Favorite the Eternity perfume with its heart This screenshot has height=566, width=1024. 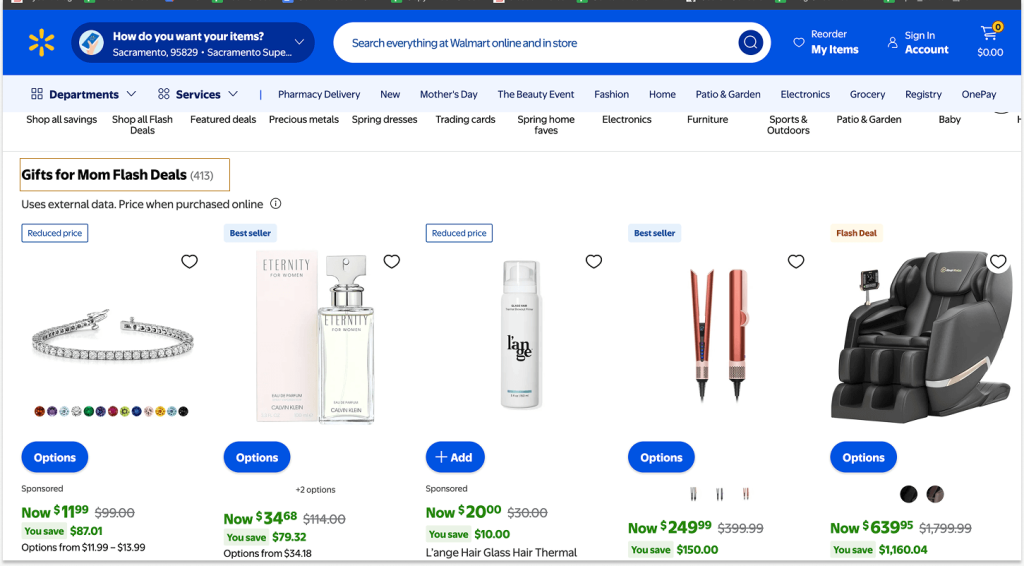(391, 262)
